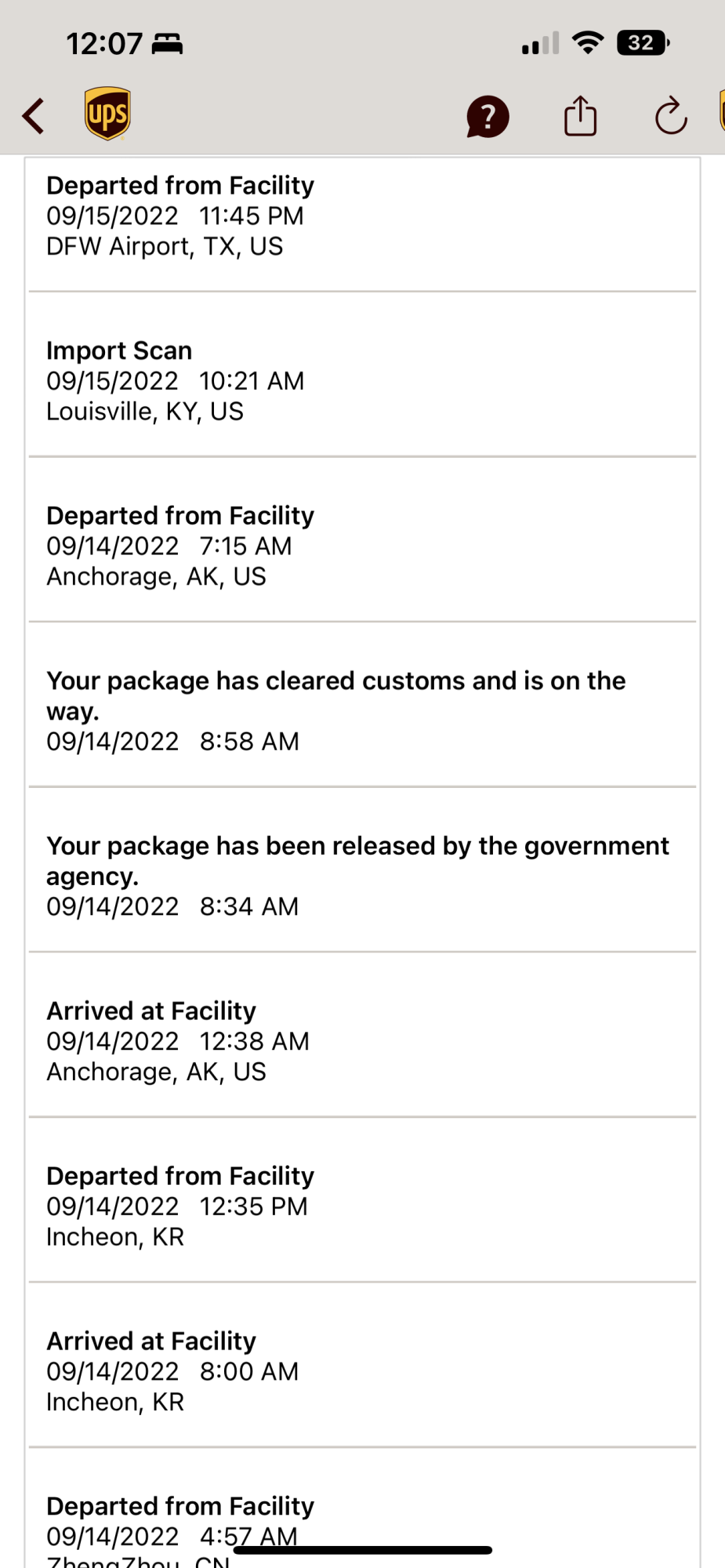Tap the back arrow in header
The width and height of the screenshot is (725, 1568).
point(33,116)
